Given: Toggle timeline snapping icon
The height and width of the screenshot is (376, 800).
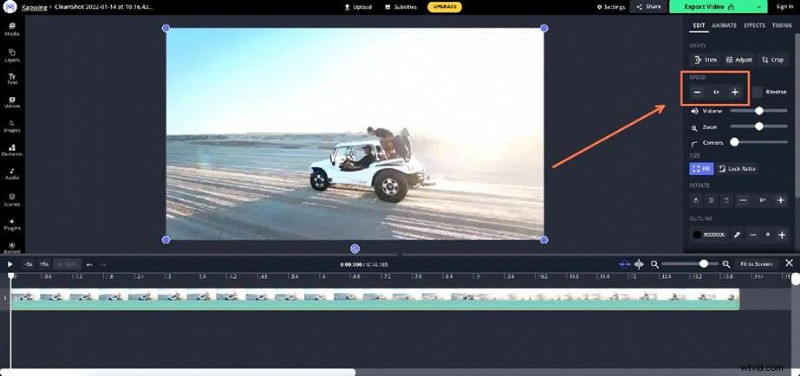Looking at the screenshot, I should tap(624, 264).
